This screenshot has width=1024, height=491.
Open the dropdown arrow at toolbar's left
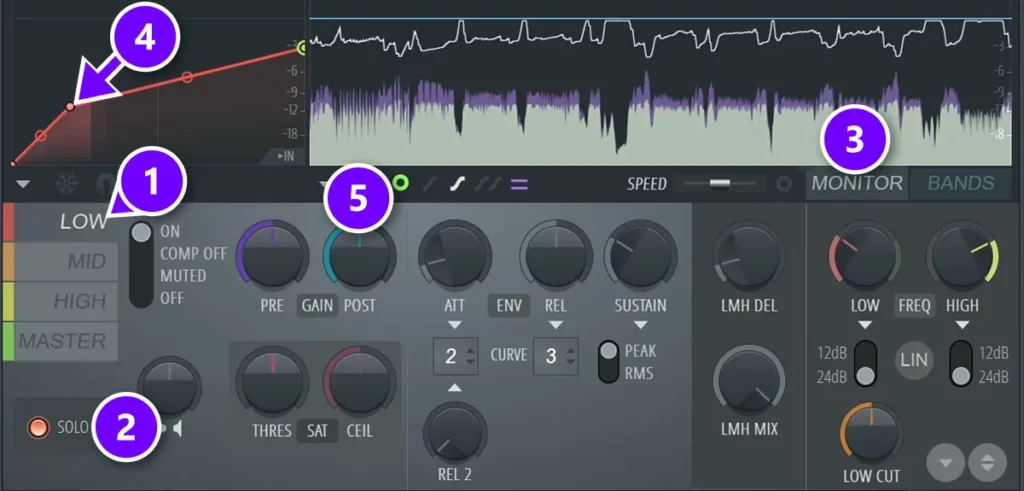click(x=23, y=185)
